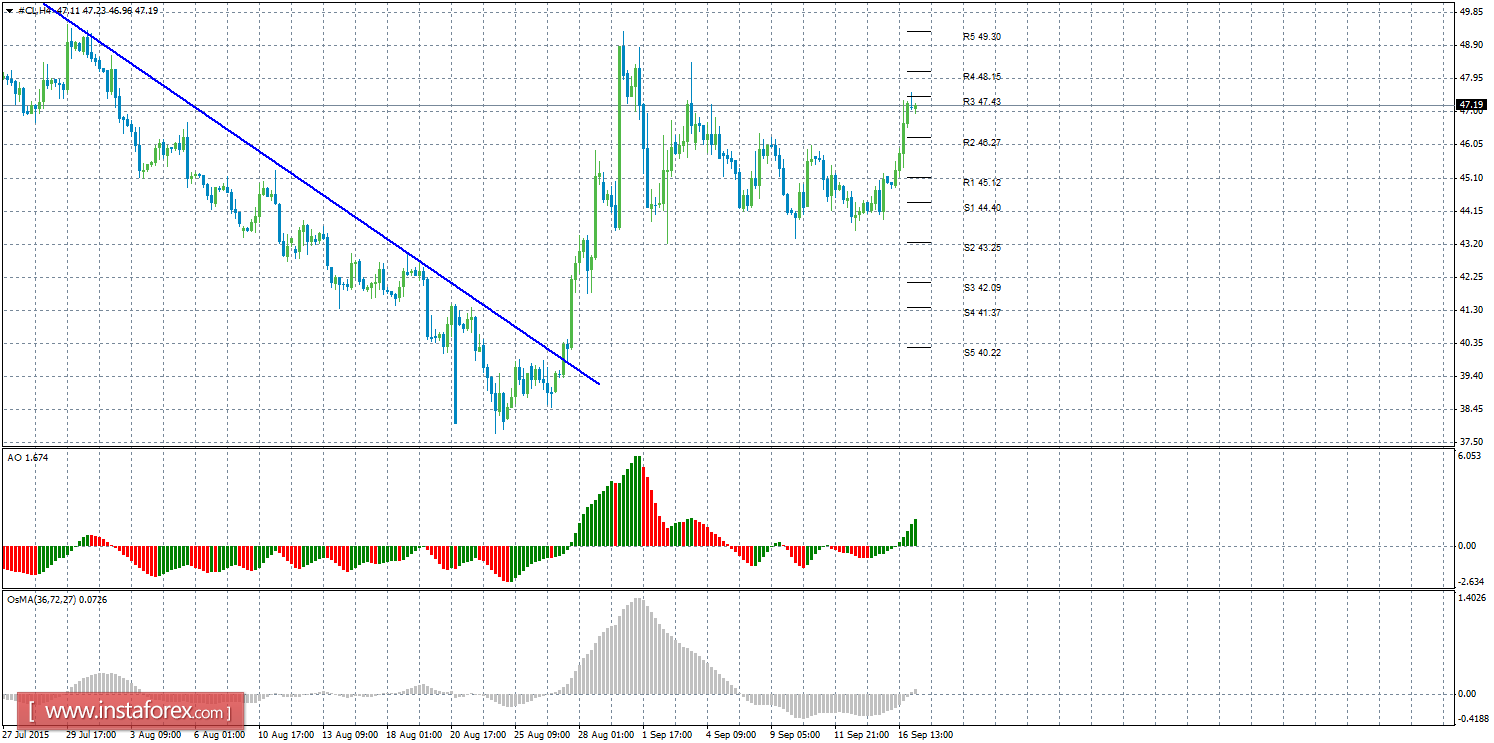Screen dimensions: 1494x743
Task: Click the R2 46.27 resistance label
Action: 981,143
